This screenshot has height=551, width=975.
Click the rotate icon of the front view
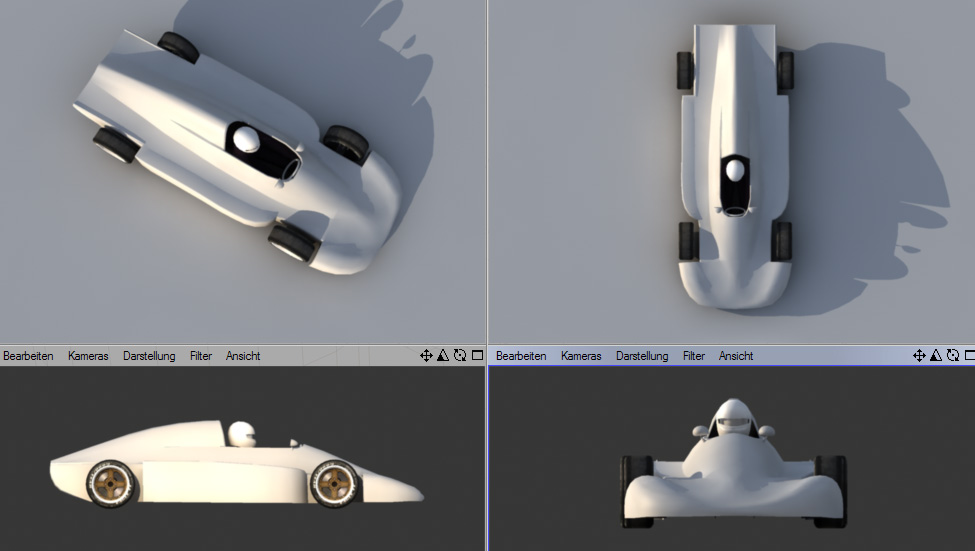[953, 356]
